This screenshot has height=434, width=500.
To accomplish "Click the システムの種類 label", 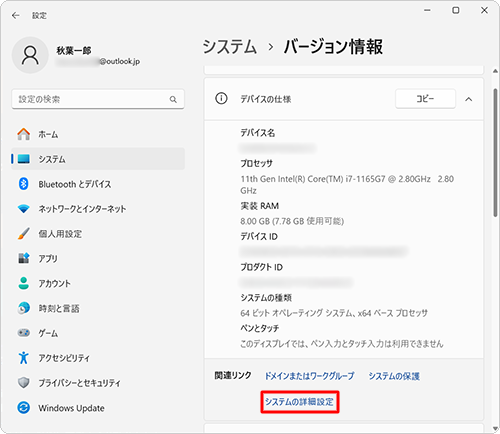I will click(x=266, y=298).
